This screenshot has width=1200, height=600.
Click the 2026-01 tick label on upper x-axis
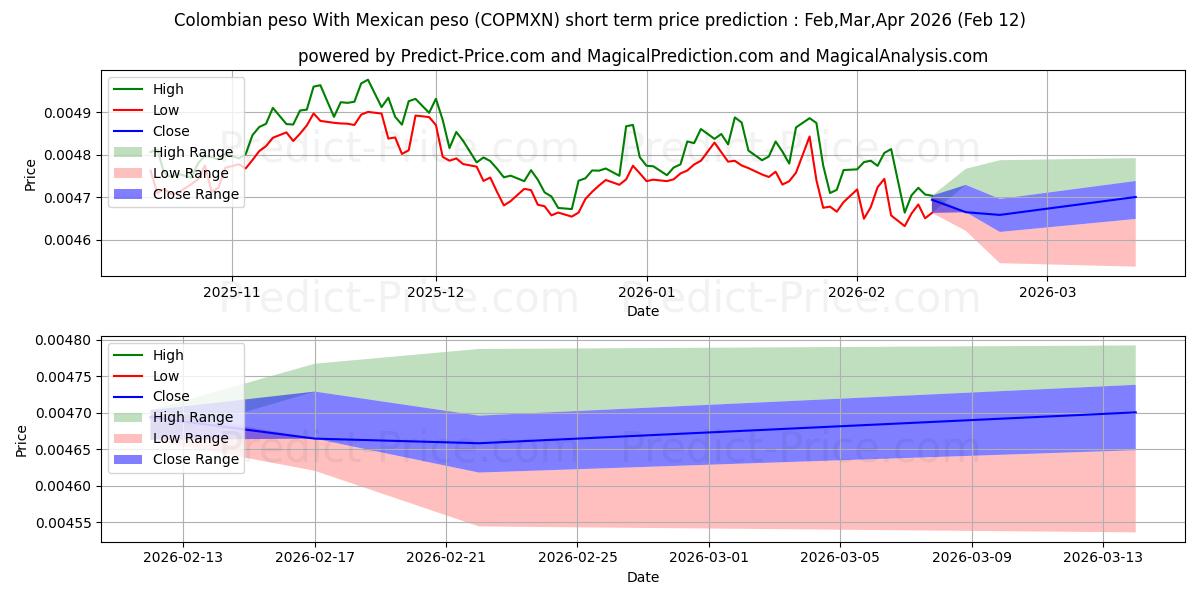[646, 292]
